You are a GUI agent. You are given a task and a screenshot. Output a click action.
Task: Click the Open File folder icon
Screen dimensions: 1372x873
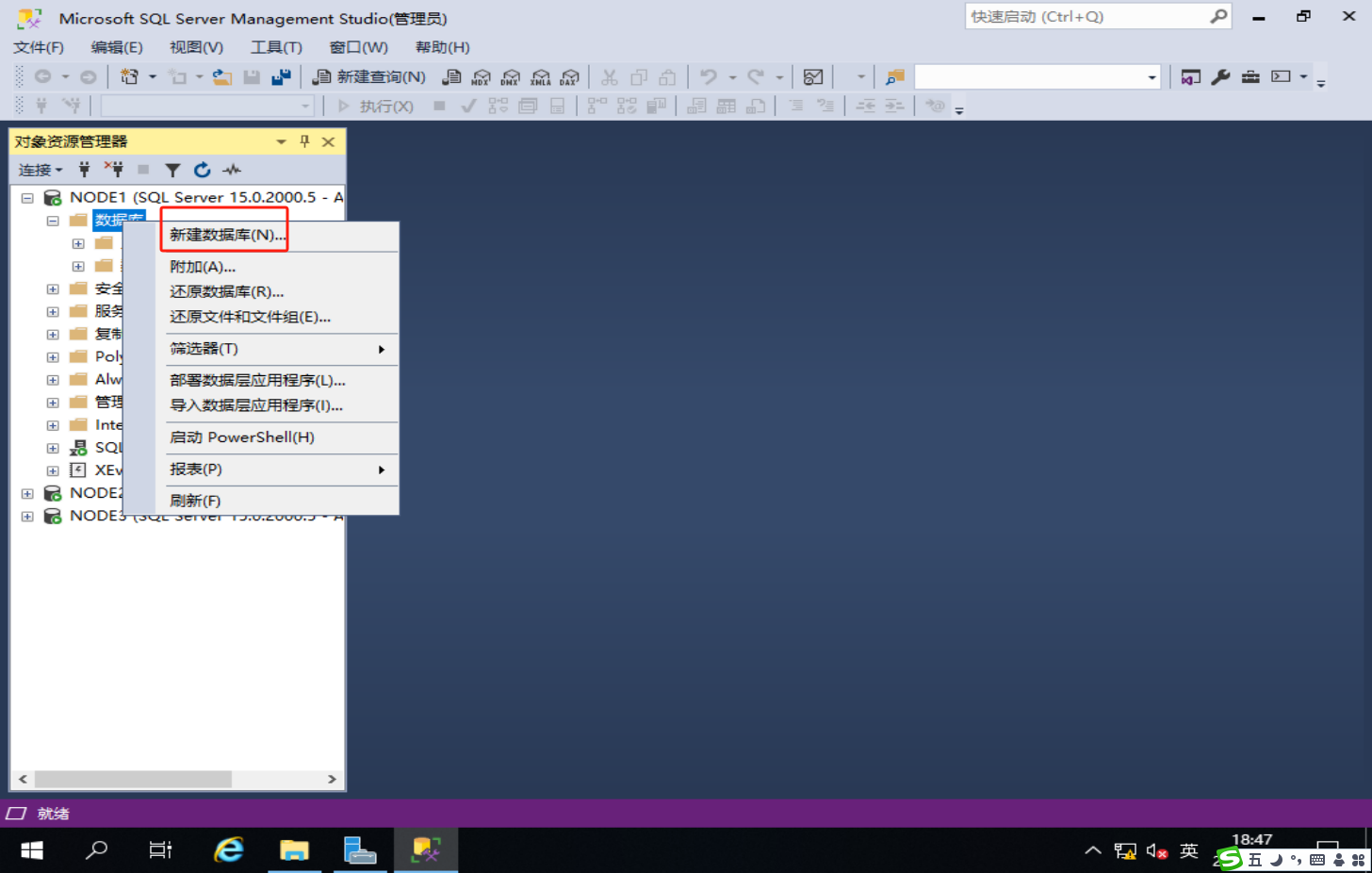pos(221,77)
